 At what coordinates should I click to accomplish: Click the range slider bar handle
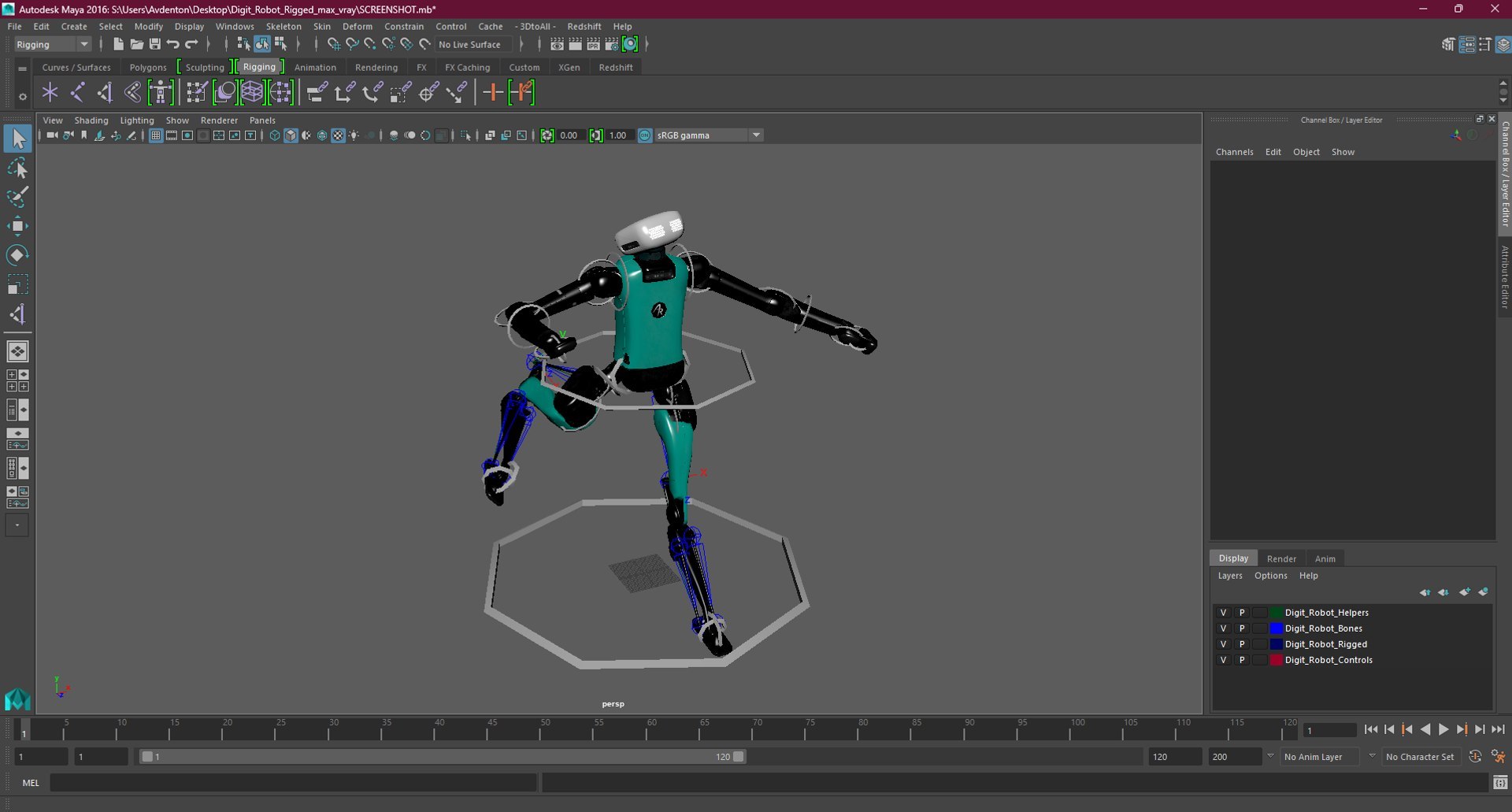click(x=443, y=757)
